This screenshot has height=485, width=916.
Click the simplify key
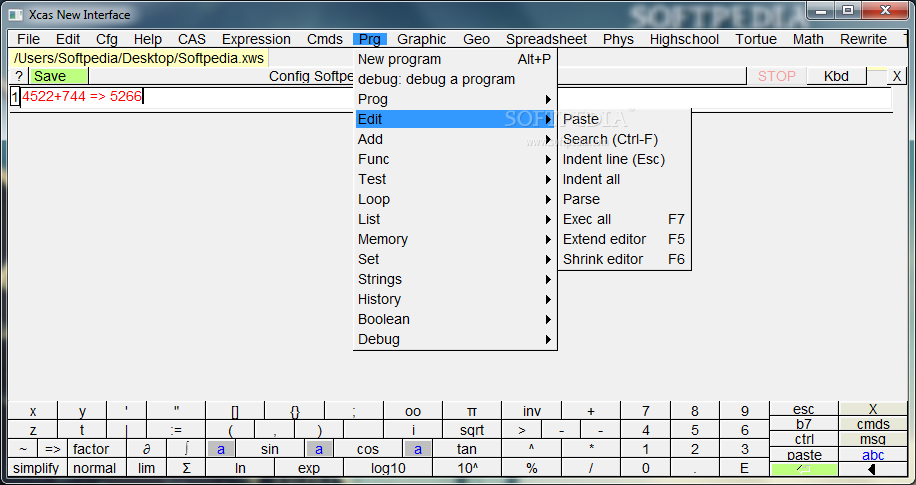(x=36, y=468)
